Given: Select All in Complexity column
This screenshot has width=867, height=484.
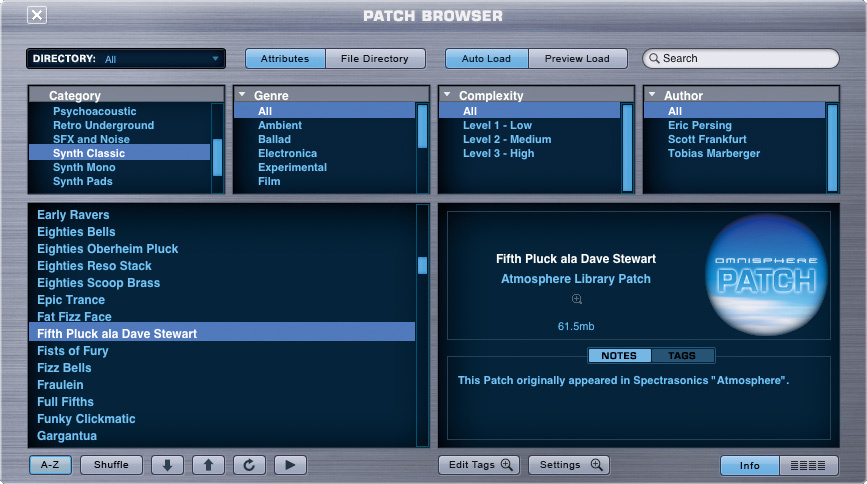Looking at the screenshot, I should click(530, 111).
